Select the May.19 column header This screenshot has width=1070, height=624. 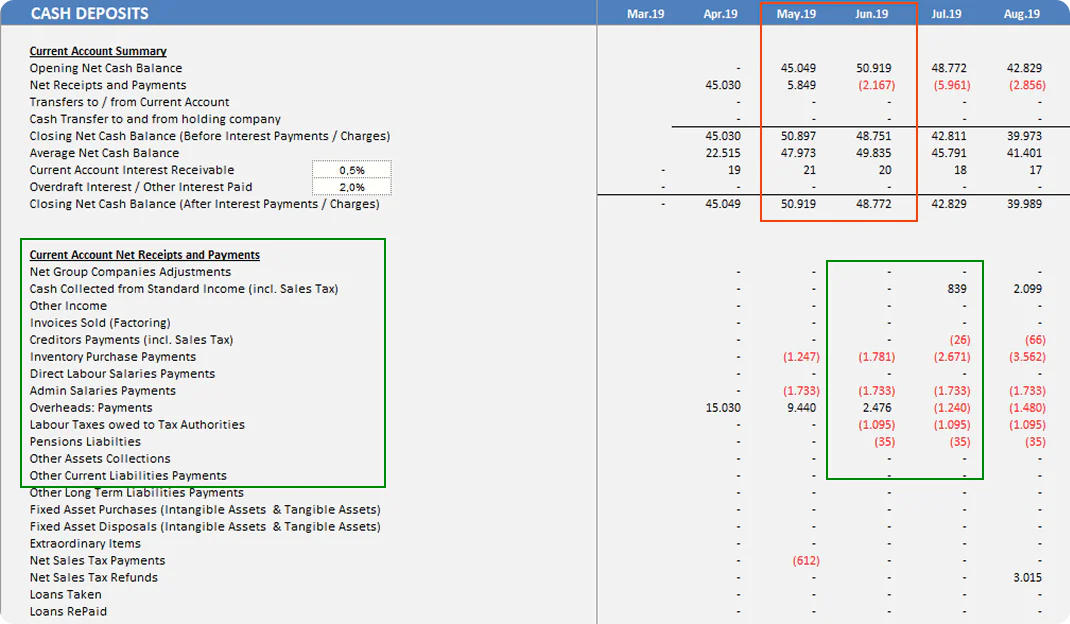pos(795,13)
